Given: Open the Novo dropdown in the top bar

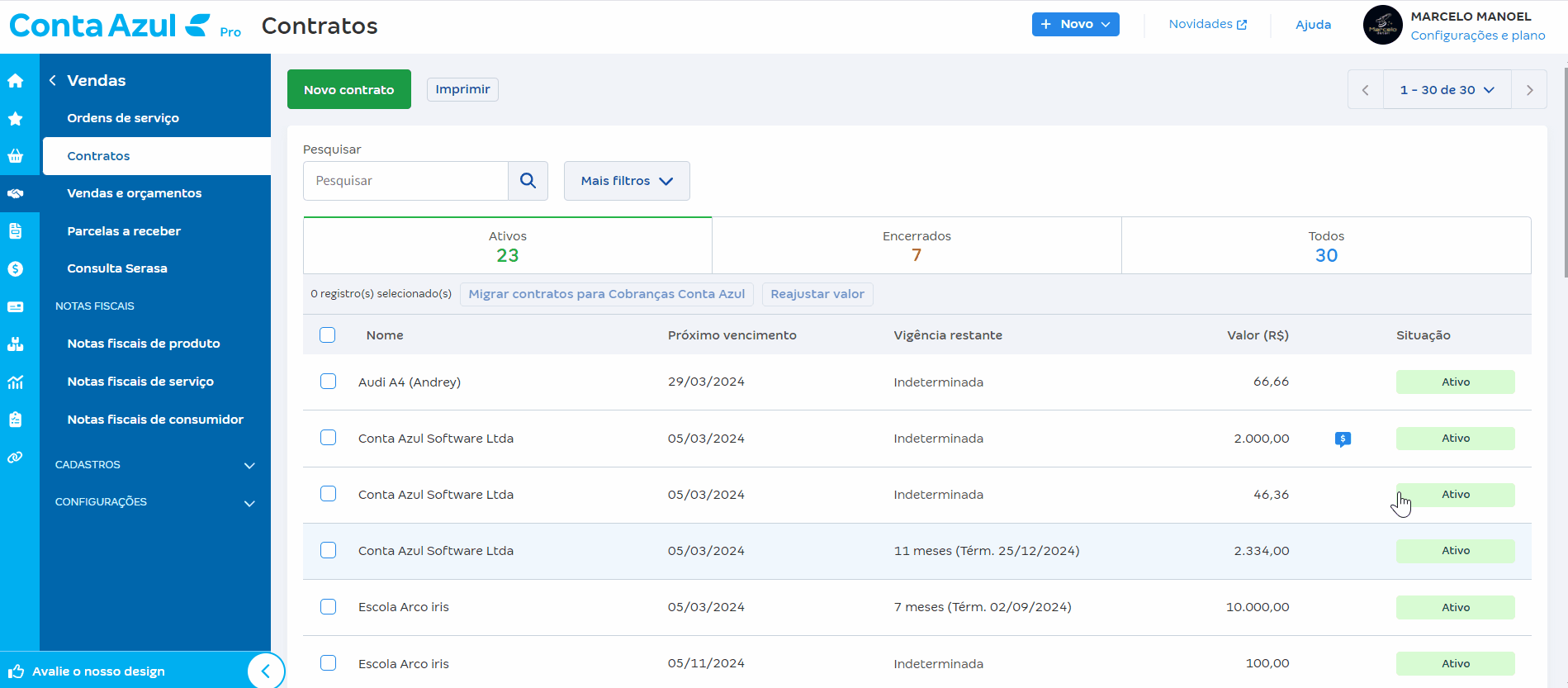Looking at the screenshot, I should click(1075, 24).
